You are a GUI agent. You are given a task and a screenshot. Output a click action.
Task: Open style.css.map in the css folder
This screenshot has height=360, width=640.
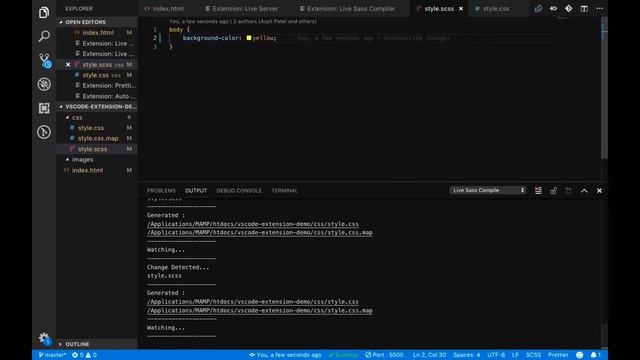coord(97,138)
